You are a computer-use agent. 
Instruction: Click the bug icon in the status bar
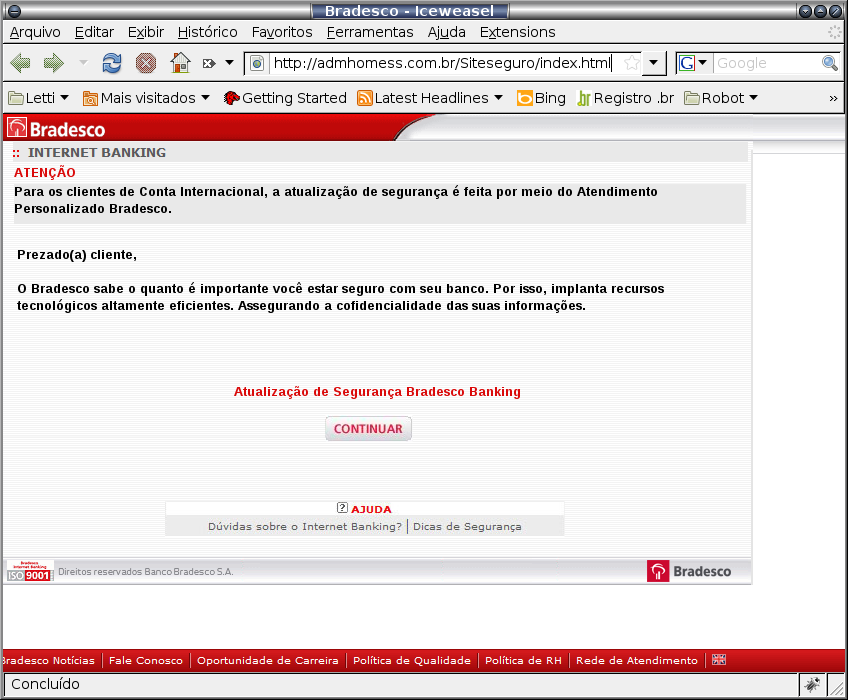(812, 684)
